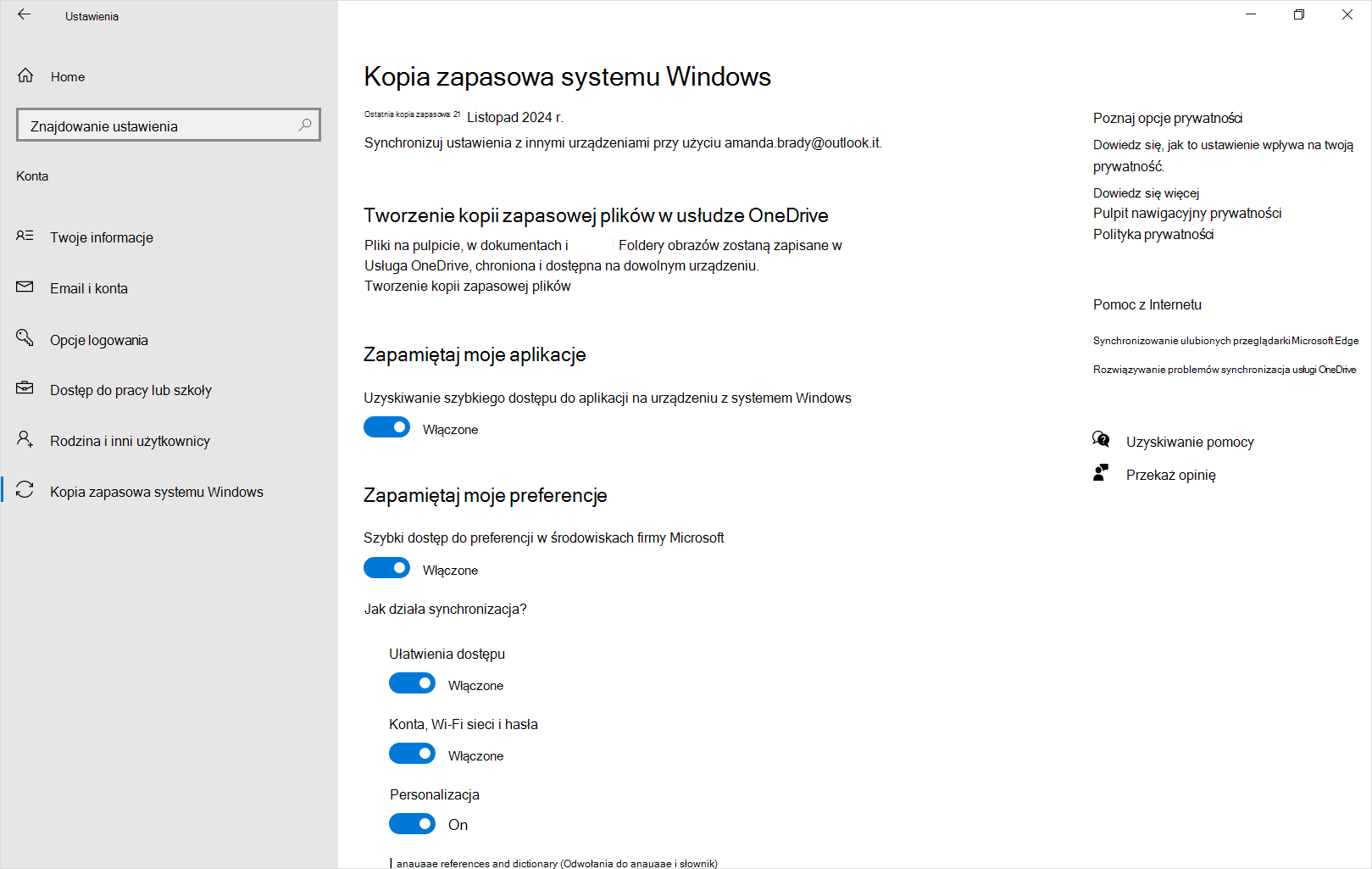Viewport: 1372px width, 869px height.
Task: Click Tworzenie kopii zapasowej plików link
Action: (468, 287)
